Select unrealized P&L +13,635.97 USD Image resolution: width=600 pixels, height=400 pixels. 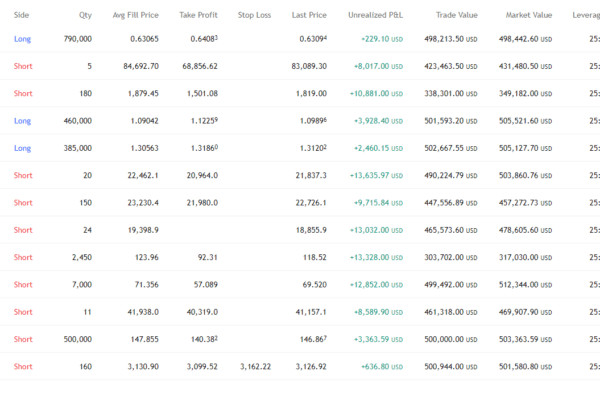377,175
